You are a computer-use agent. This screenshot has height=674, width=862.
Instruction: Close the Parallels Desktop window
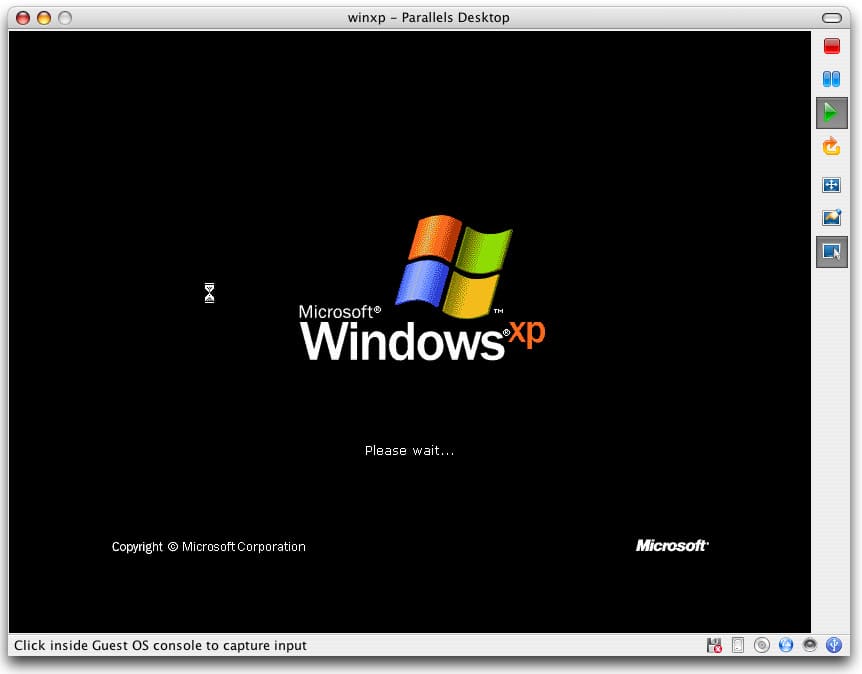[x=23, y=18]
